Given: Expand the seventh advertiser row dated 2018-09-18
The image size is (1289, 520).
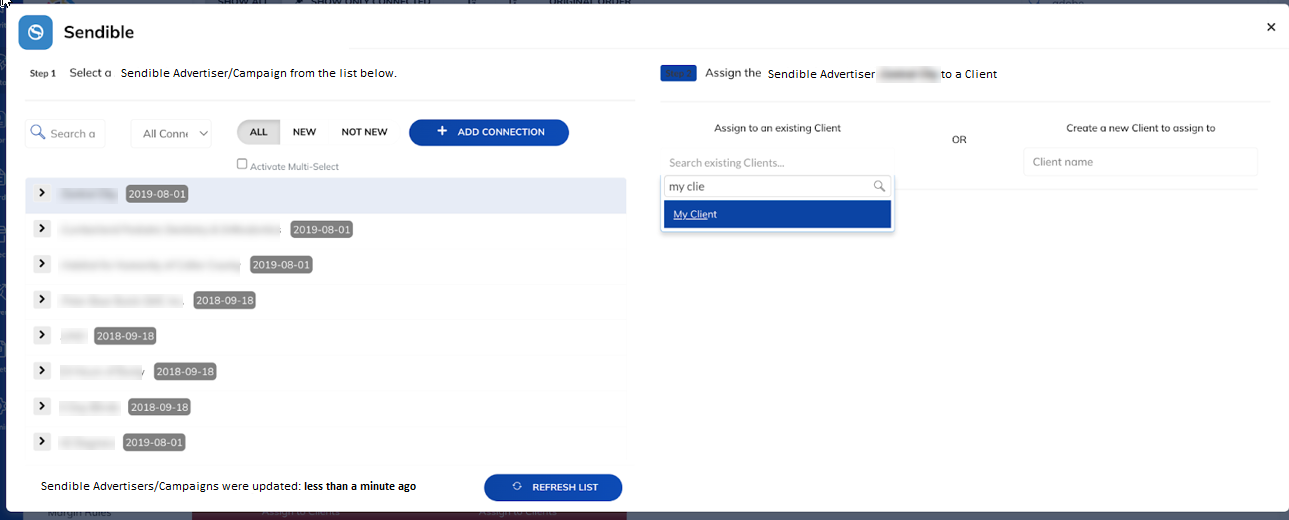Looking at the screenshot, I should [x=41, y=406].
